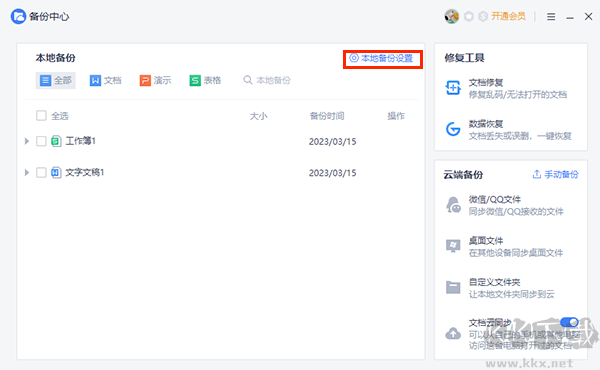
Task: Click the 操作 column header
Action: (x=396, y=116)
